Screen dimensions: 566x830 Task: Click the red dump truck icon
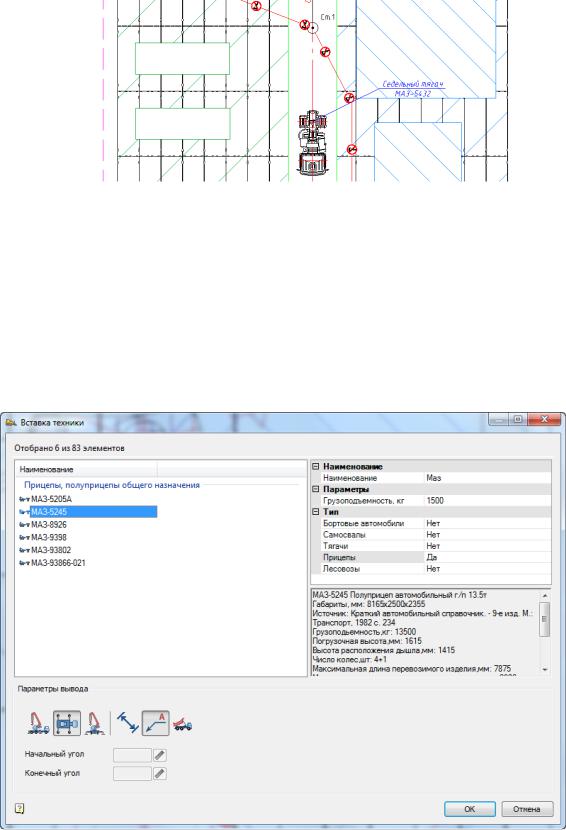pos(183,724)
